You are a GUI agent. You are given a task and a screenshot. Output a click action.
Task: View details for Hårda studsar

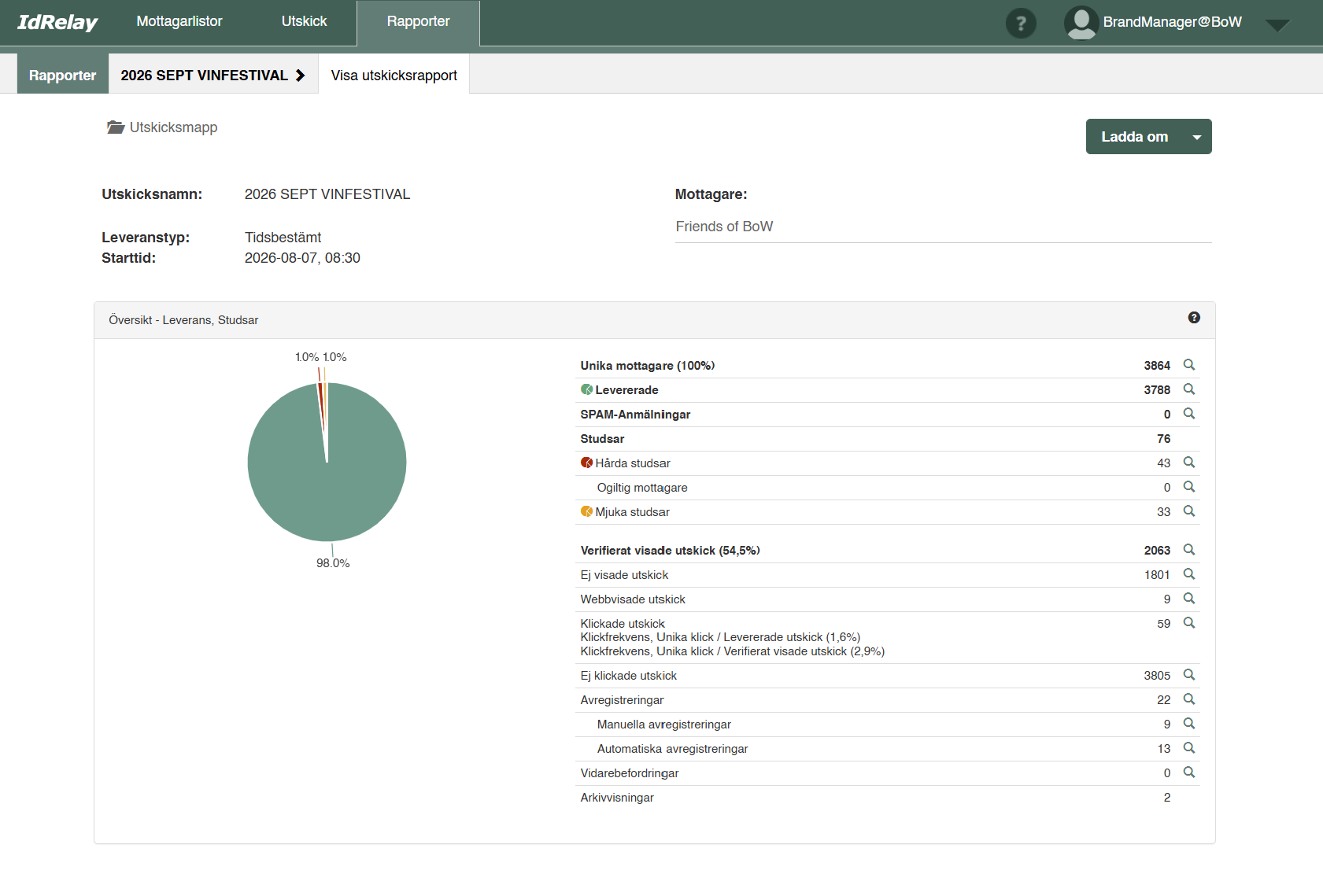coord(1189,463)
